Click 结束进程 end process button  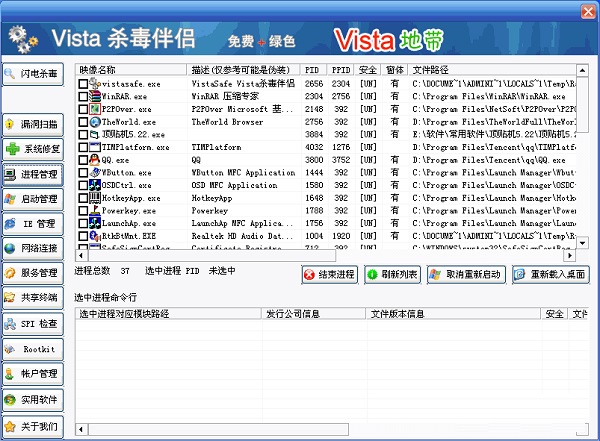pyautogui.click(x=330, y=274)
